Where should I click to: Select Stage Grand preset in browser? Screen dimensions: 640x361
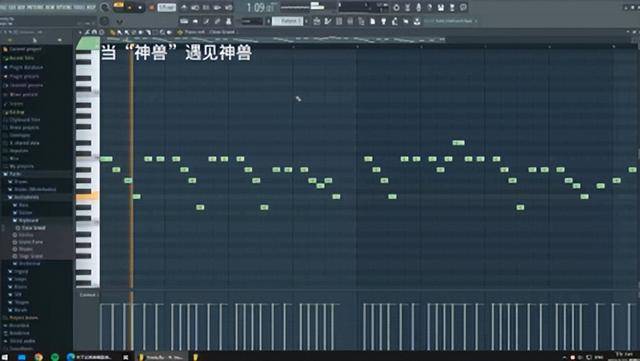pos(31,256)
